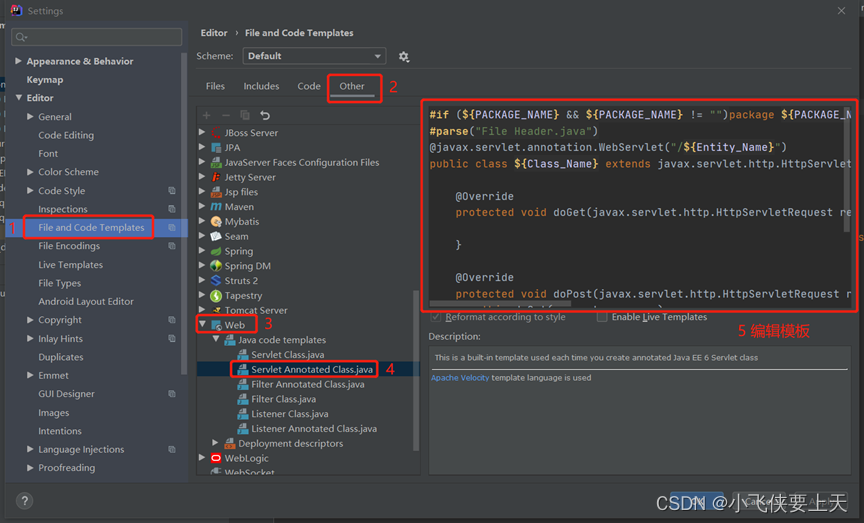
Task: Click the Jsp files icon
Action: (x=216, y=192)
